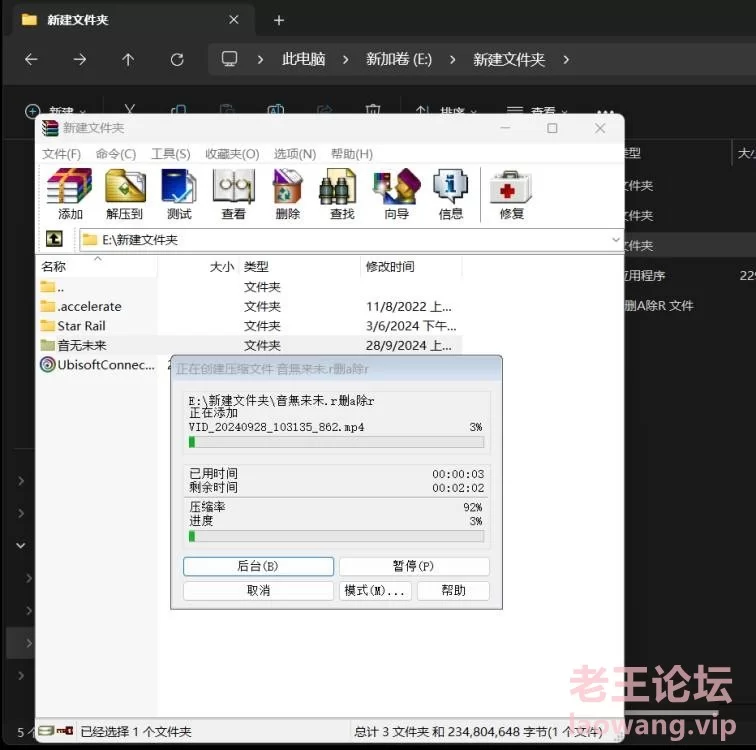Screen dimensions: 756x750
Task: Click the 模式(M)... mode button
Action: (x=375, y=590)
